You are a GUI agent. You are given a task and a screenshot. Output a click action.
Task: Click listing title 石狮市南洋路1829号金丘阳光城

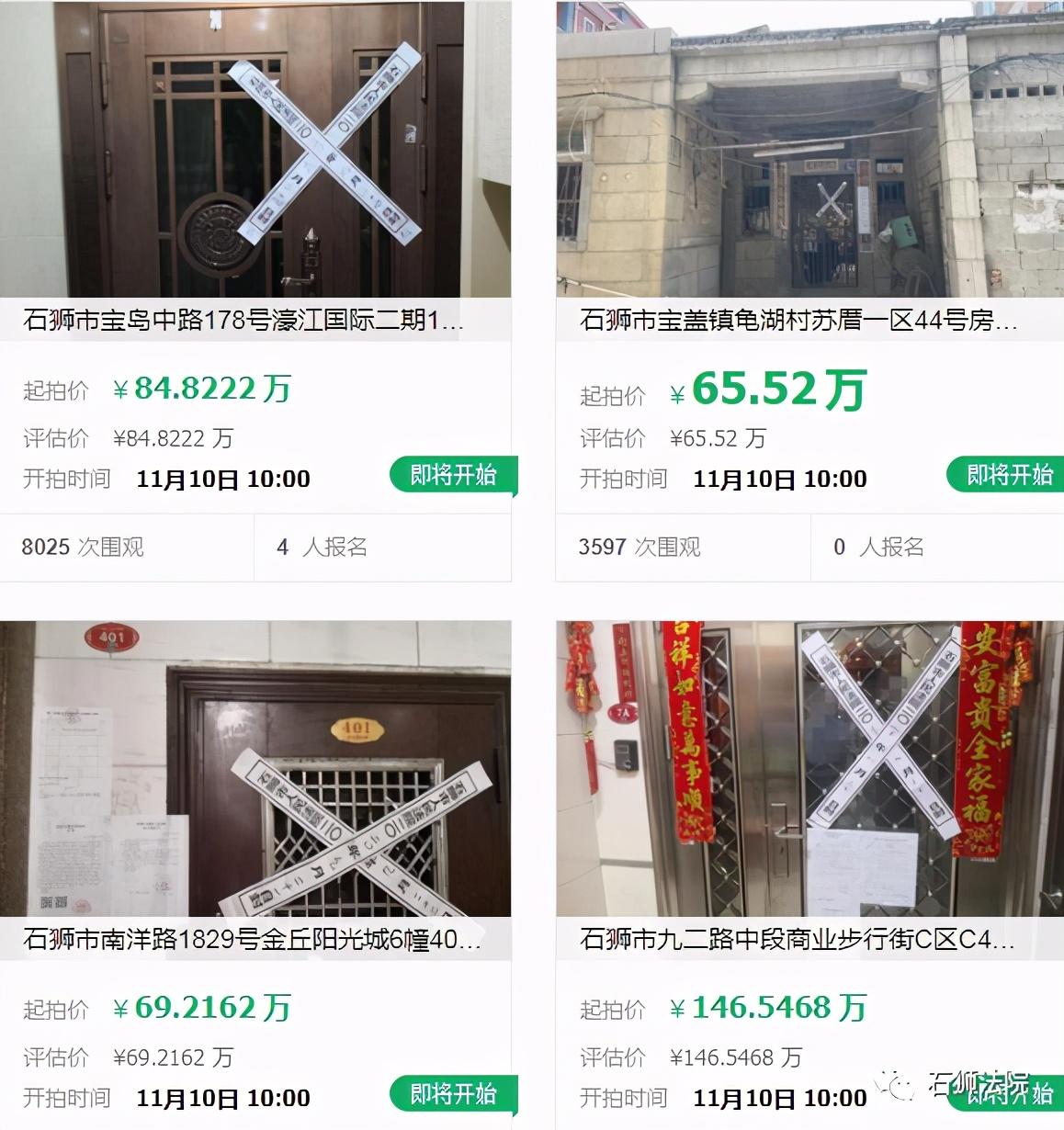tap(252, 939)
